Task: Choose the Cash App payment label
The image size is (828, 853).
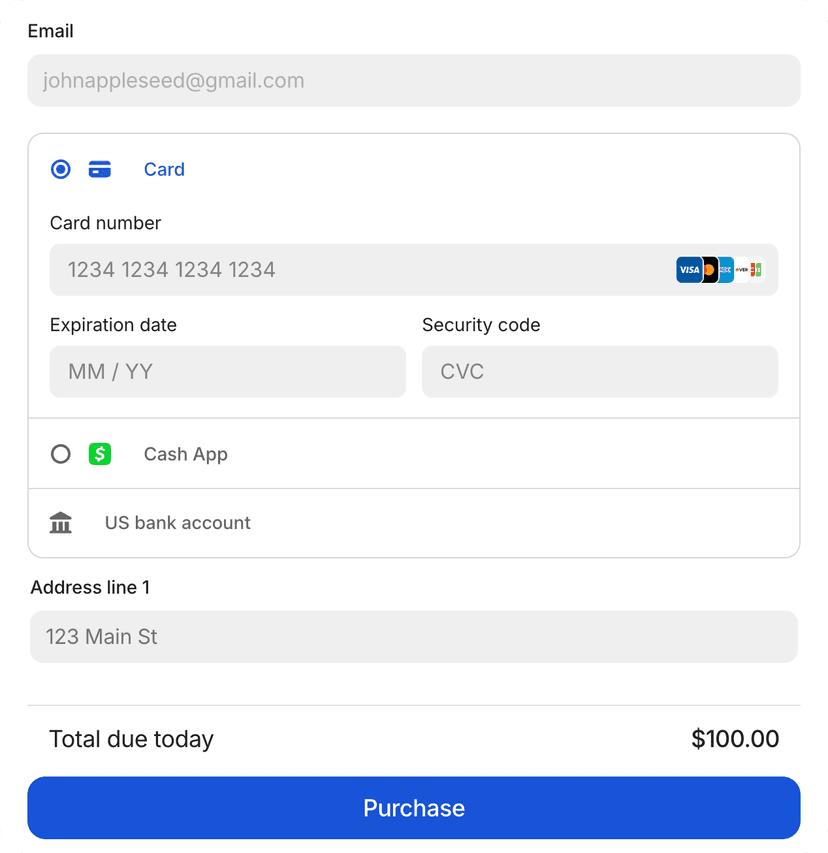Action: [x=186, y=454]
